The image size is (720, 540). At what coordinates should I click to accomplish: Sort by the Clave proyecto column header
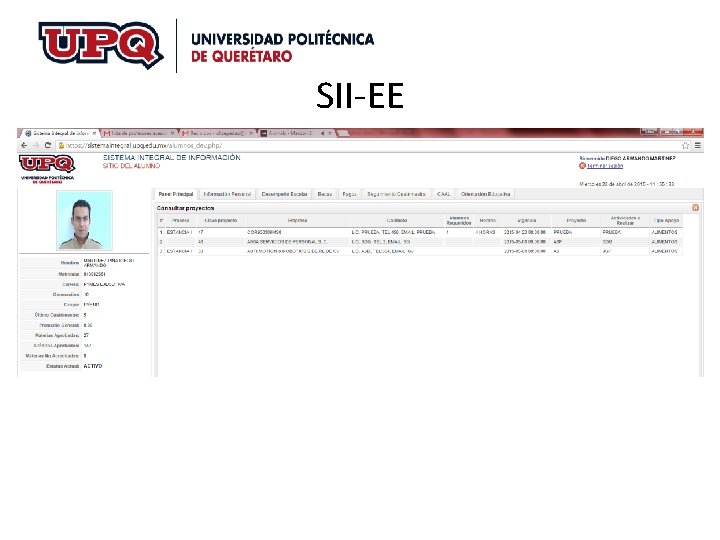(221, 221)
